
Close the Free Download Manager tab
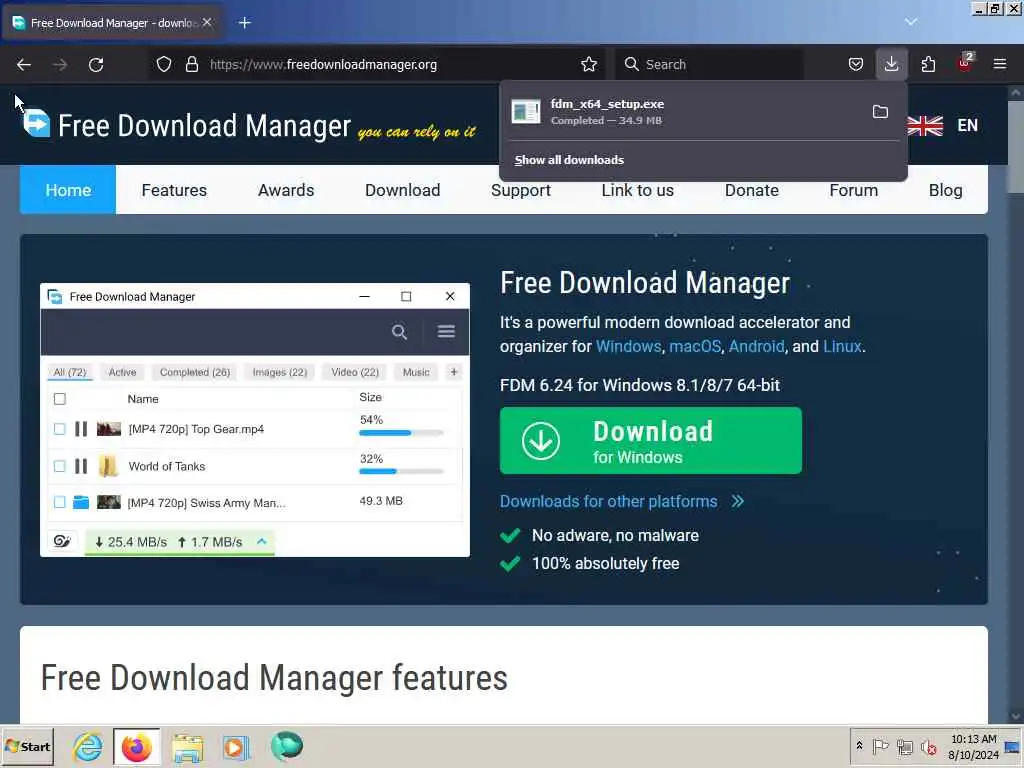[x=207, y=22]
